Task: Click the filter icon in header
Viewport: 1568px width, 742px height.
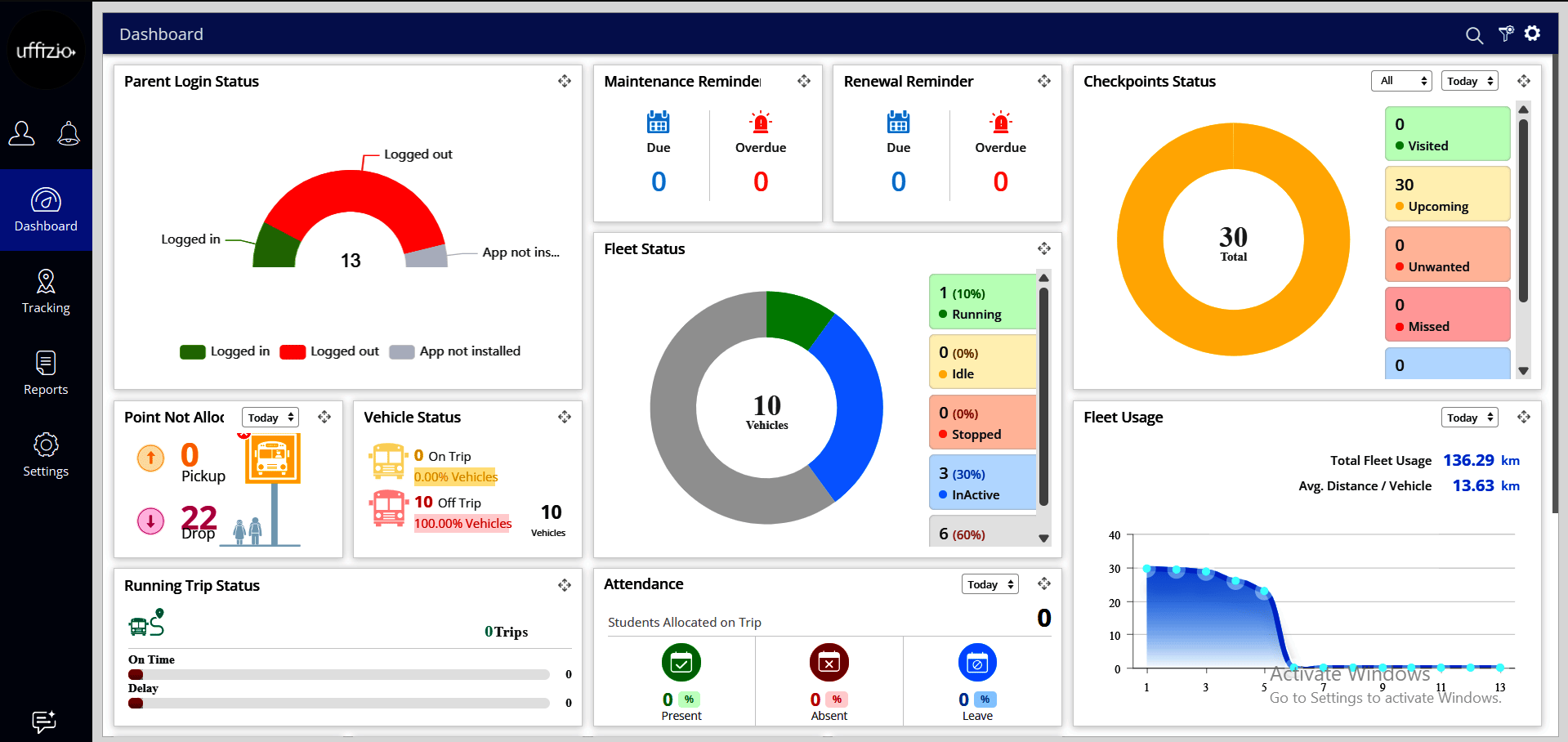Action: 1506,34
